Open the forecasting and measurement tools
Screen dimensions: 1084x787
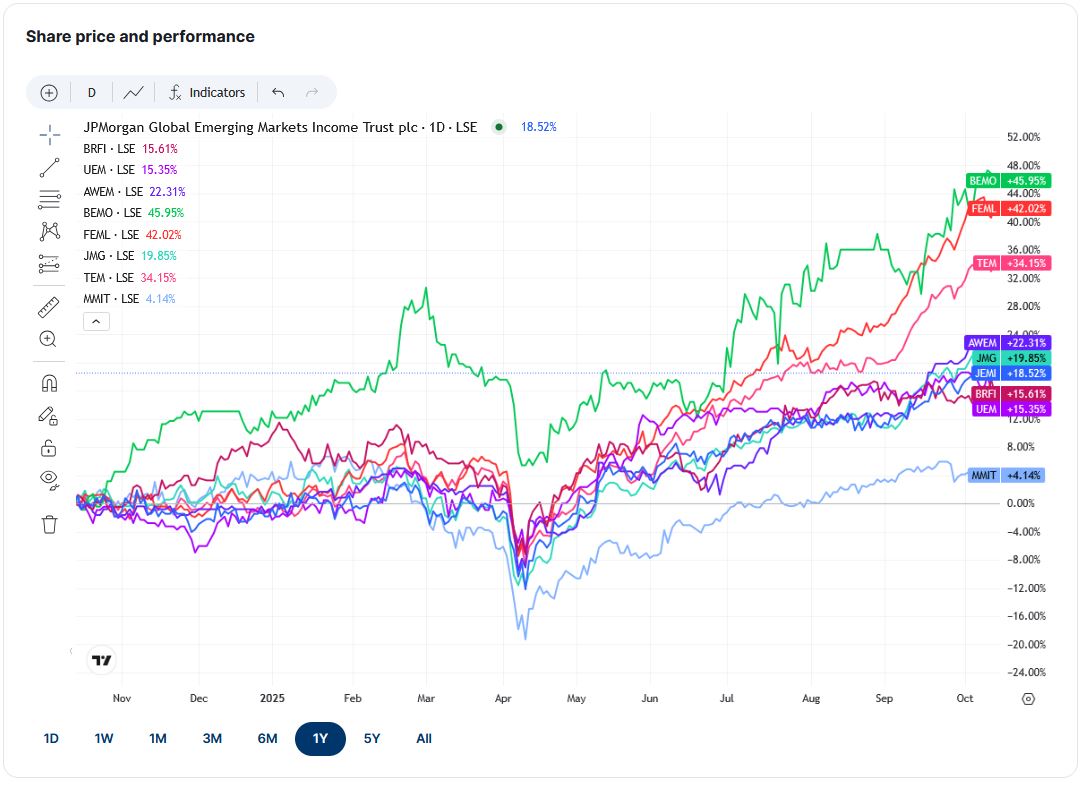[49, 263]
